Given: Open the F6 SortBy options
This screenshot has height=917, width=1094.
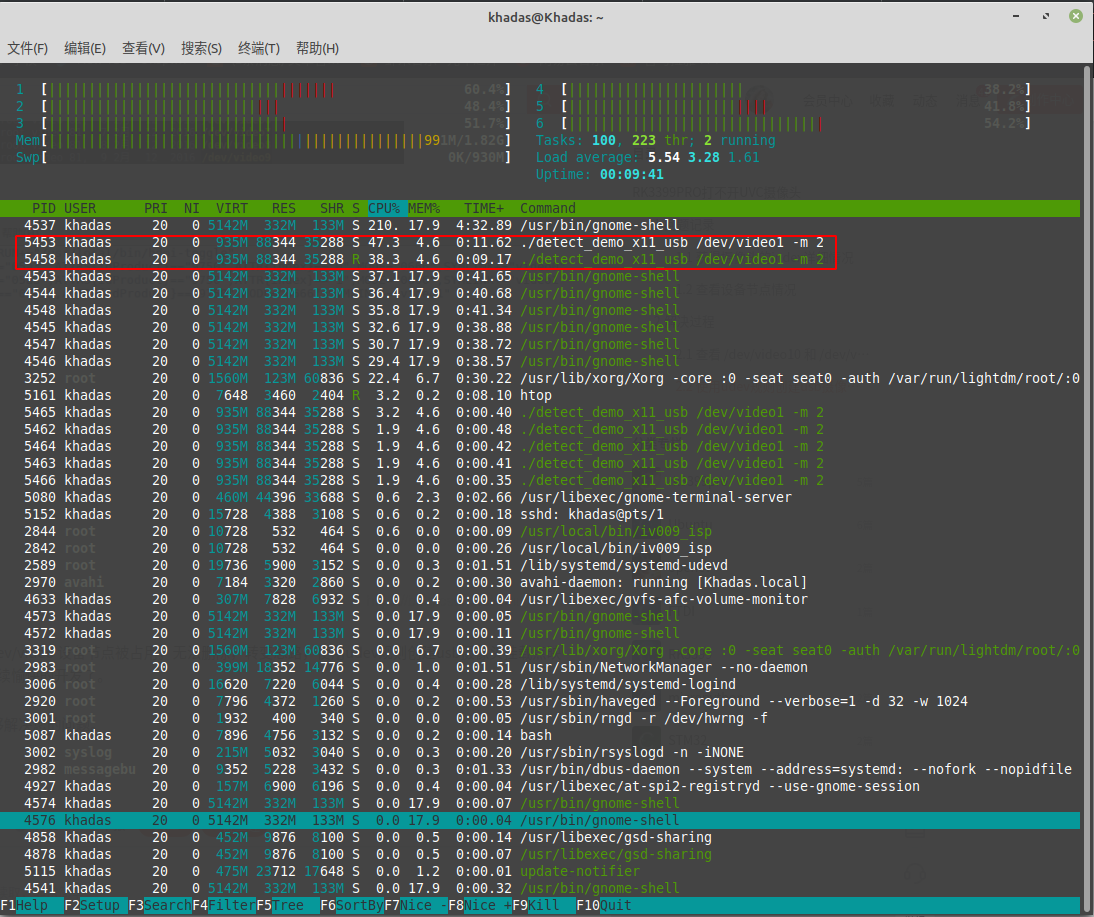Looking at the screenshot, I should tap(352, 905).
